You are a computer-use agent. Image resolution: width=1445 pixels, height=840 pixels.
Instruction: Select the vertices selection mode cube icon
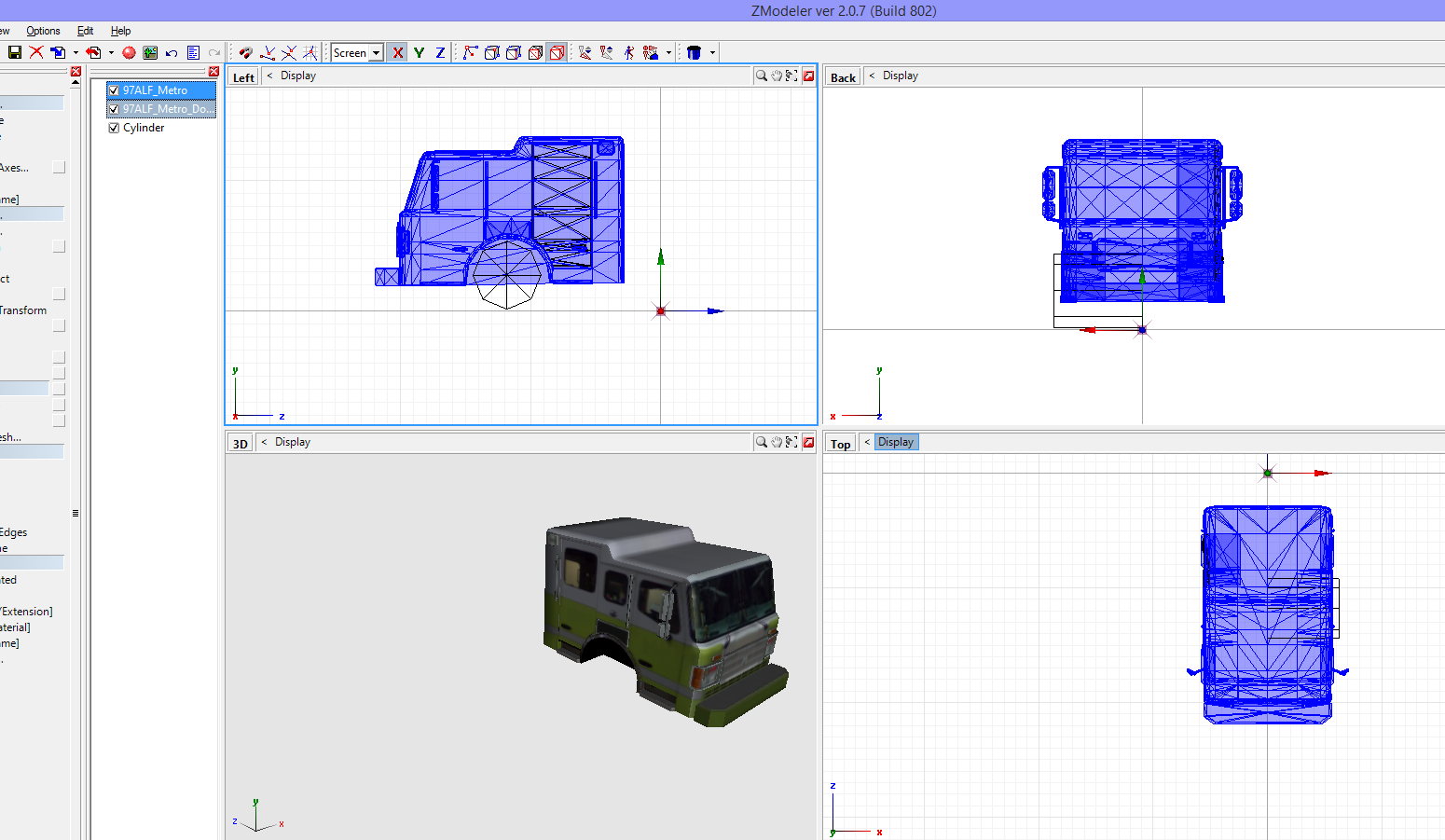491,52
